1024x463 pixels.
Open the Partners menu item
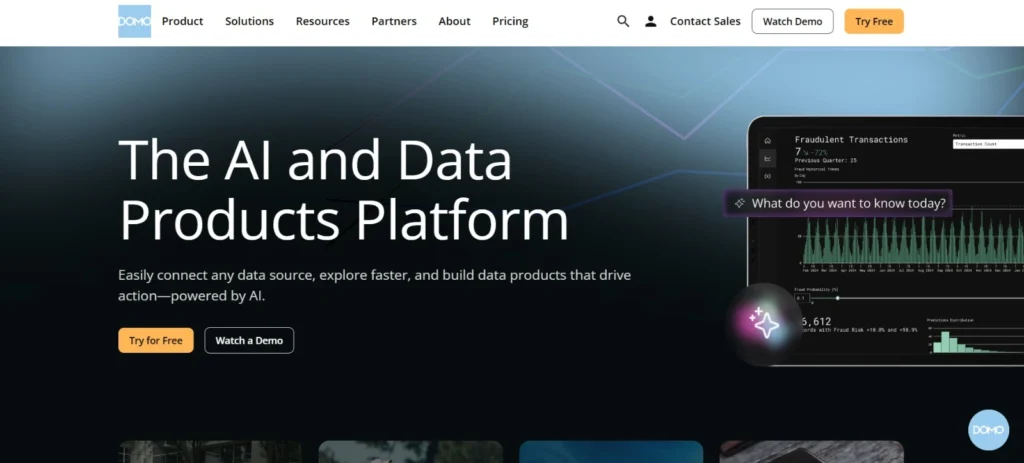(x=394, y=21)
